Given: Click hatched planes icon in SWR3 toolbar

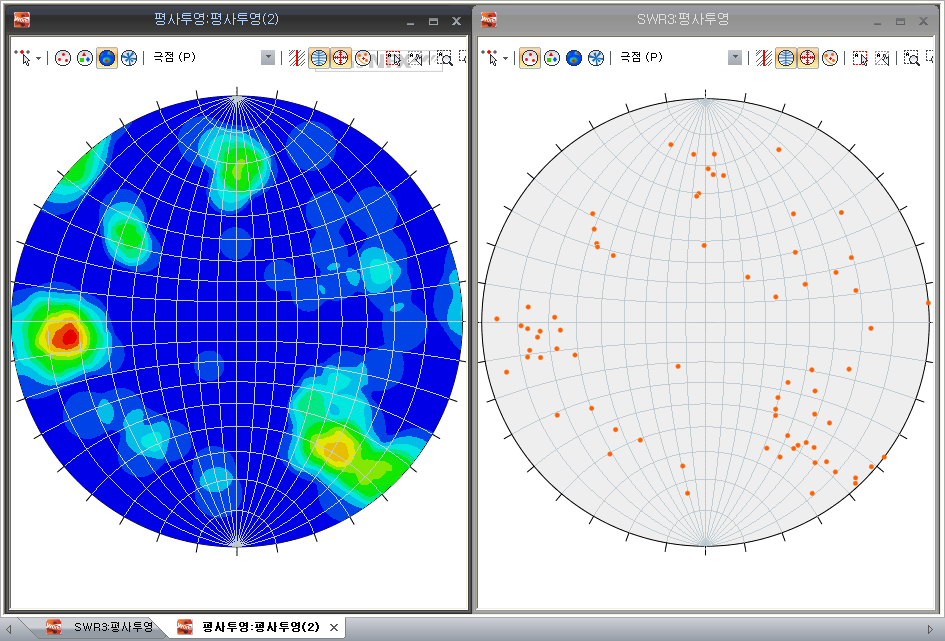Looking at the screenshot, I should [764, 58].
